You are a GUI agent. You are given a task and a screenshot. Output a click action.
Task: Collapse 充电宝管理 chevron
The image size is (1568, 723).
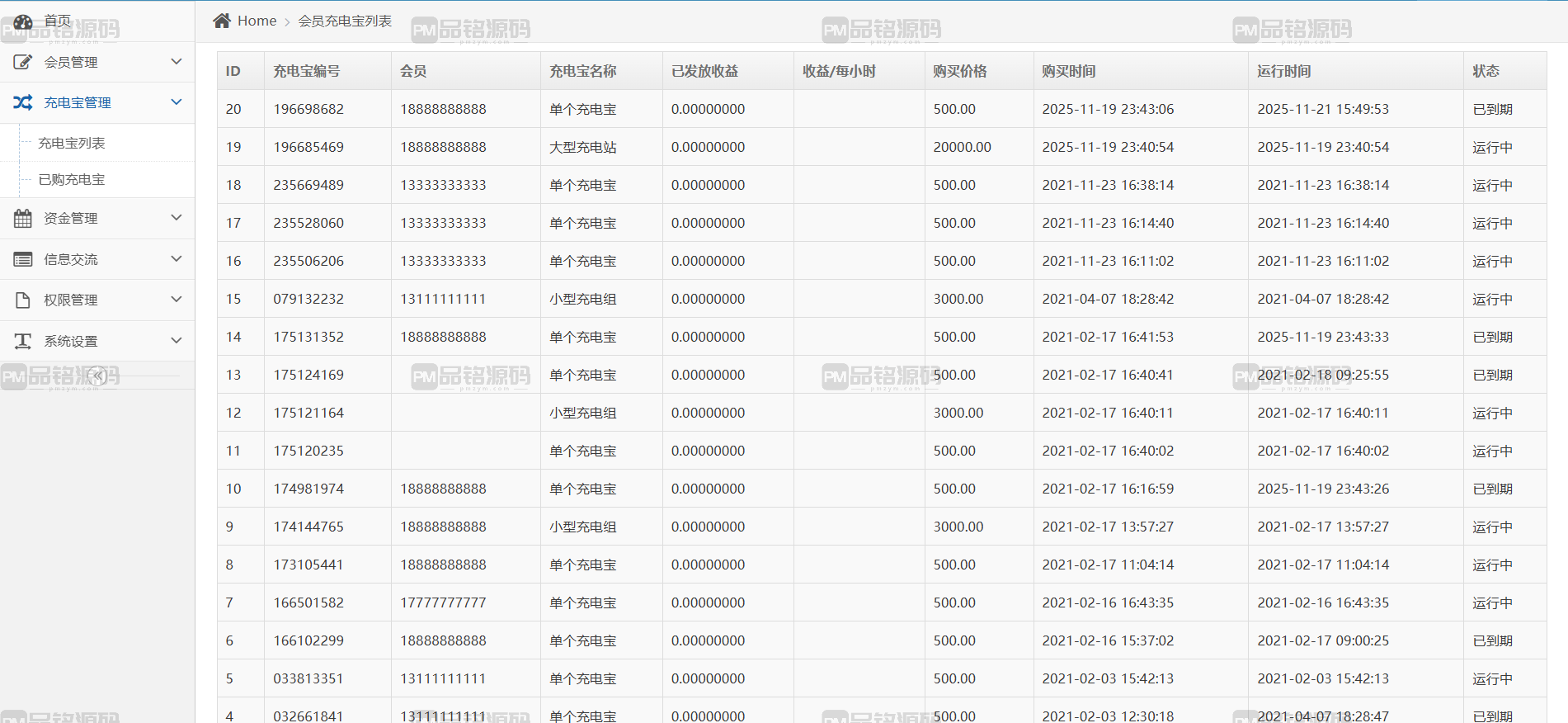pos(176,102)
